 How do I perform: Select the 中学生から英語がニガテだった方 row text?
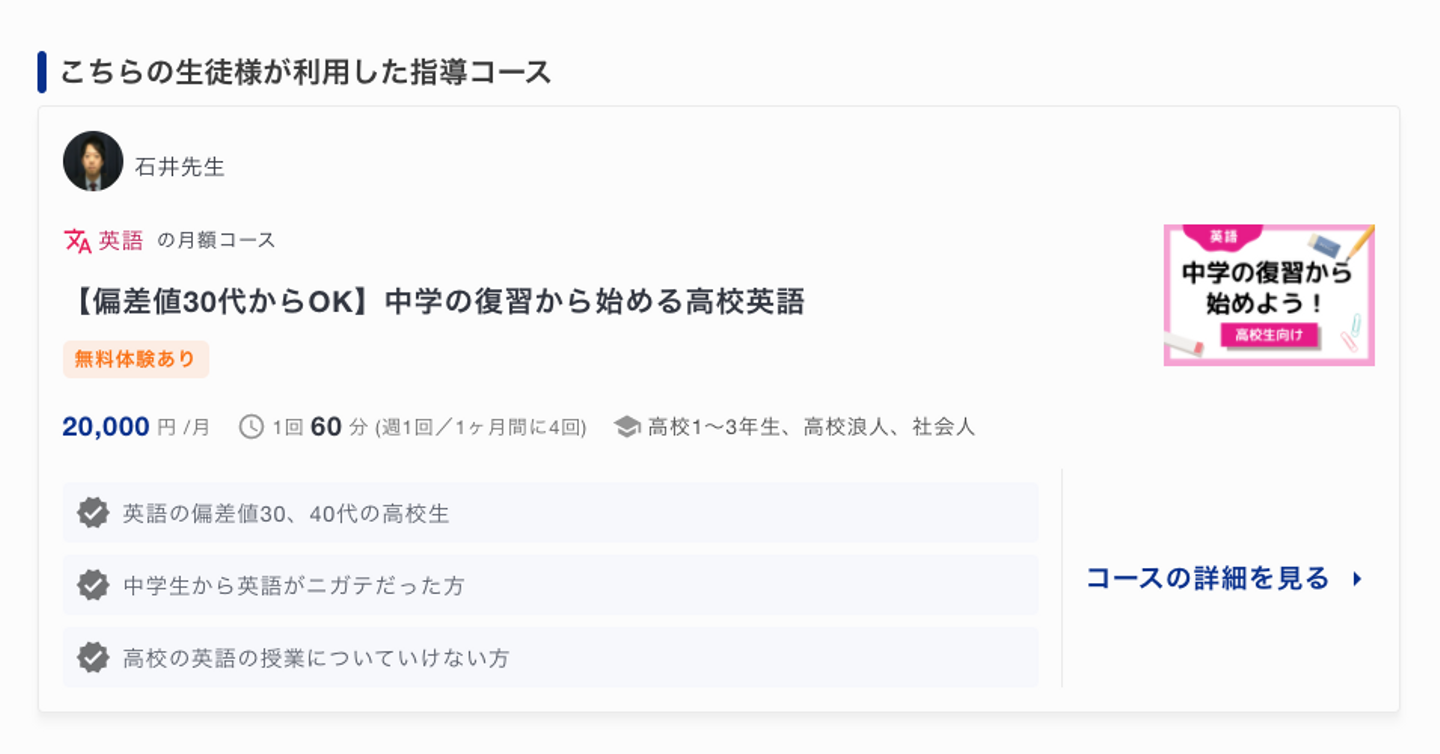(294, 585)
